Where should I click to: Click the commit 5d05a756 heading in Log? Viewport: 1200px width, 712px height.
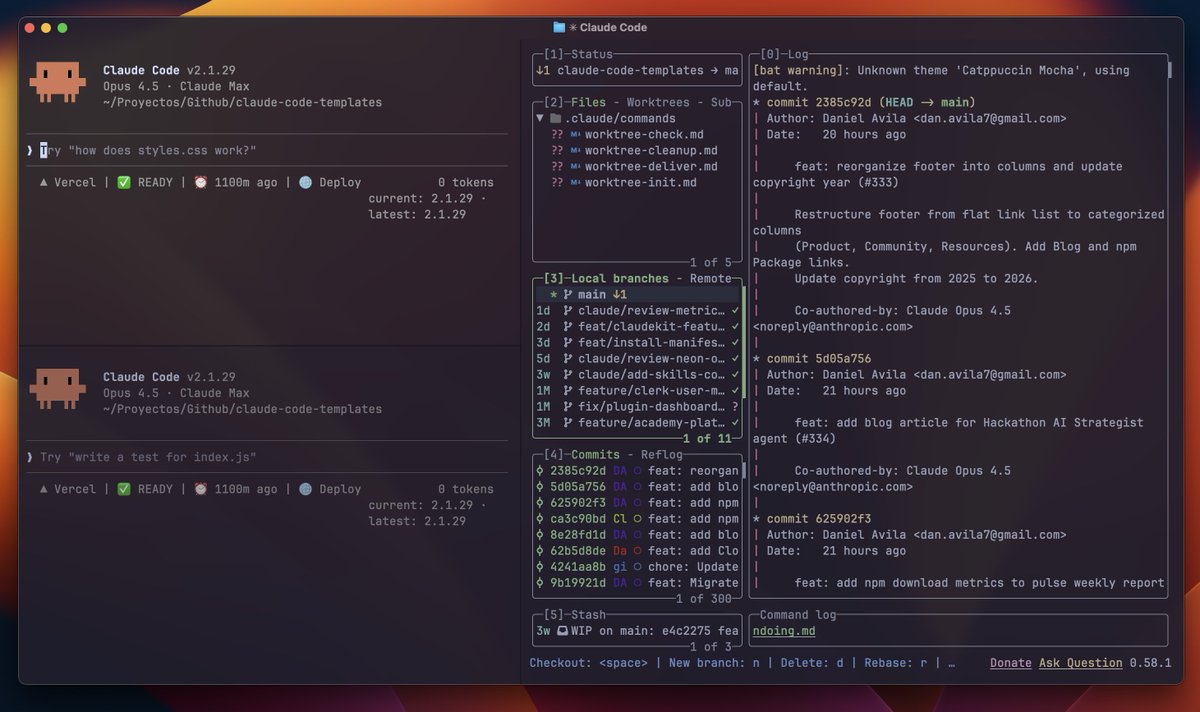[x=812, y=358]
